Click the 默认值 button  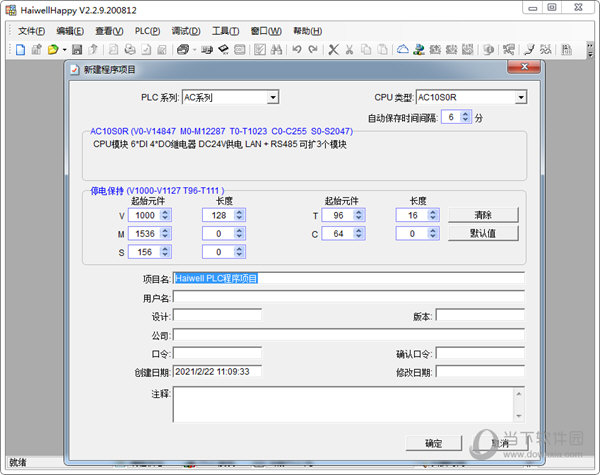[483, 233]
